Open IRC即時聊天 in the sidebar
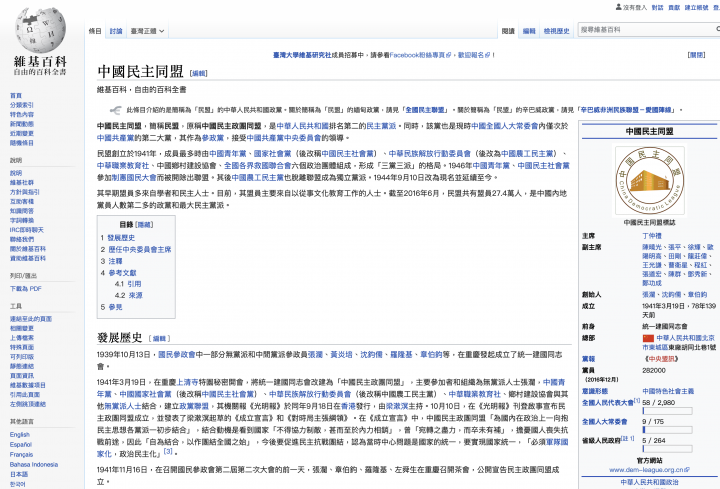 [27, 230]
